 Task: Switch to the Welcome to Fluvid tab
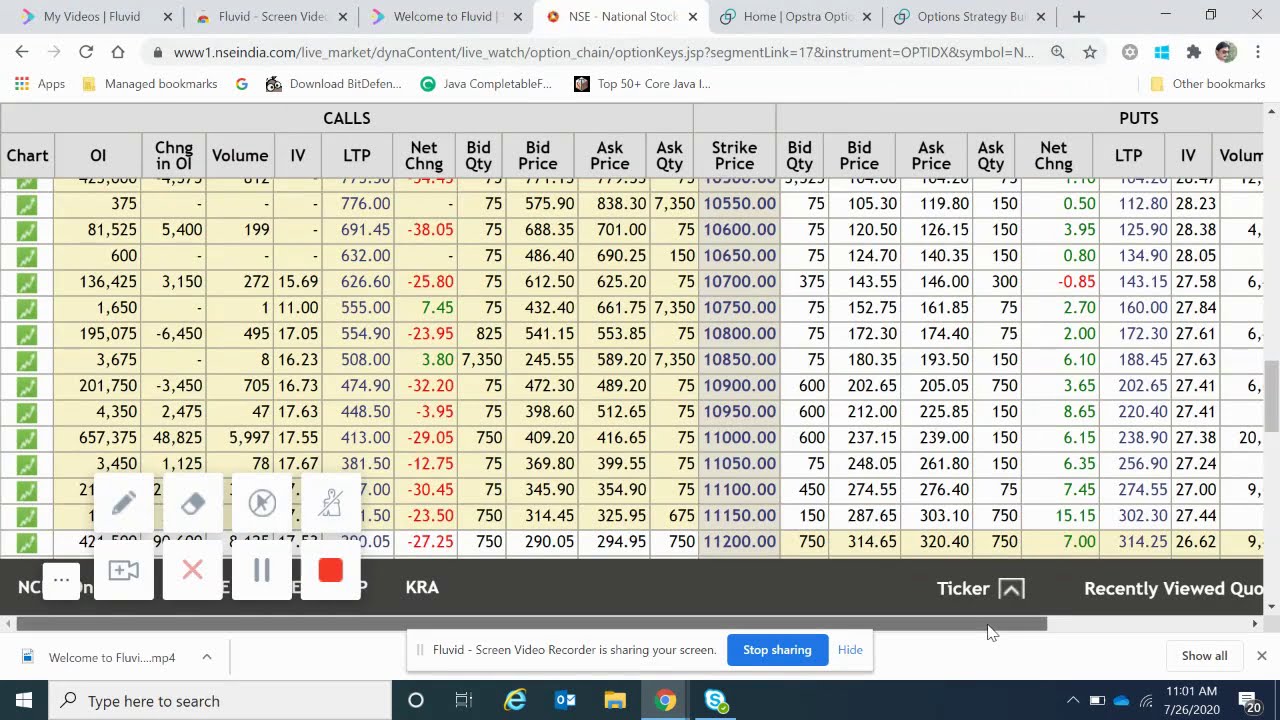pos(444,17)
